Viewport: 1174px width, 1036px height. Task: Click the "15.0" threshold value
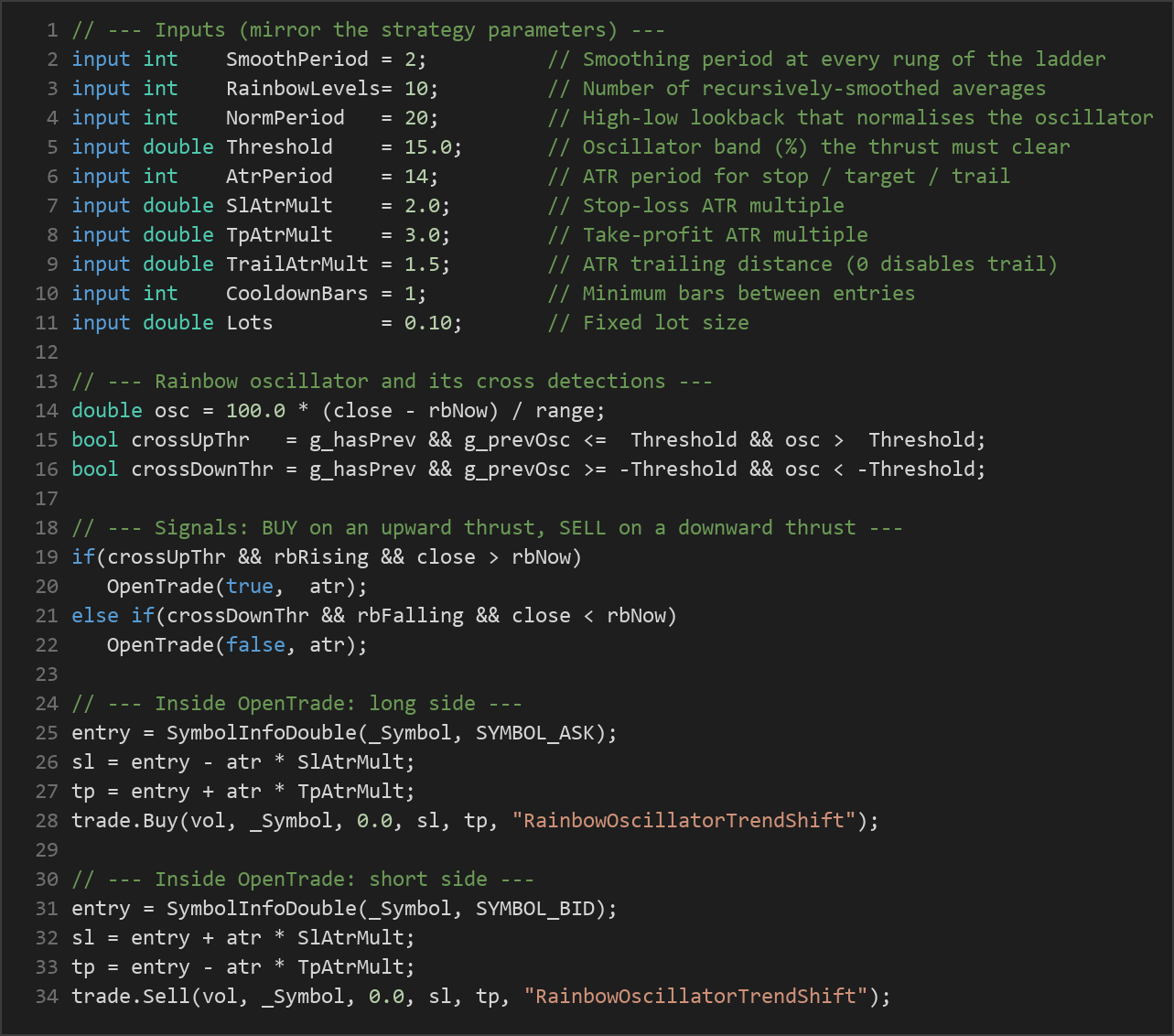pyautogui.click(x=427, y=147)
